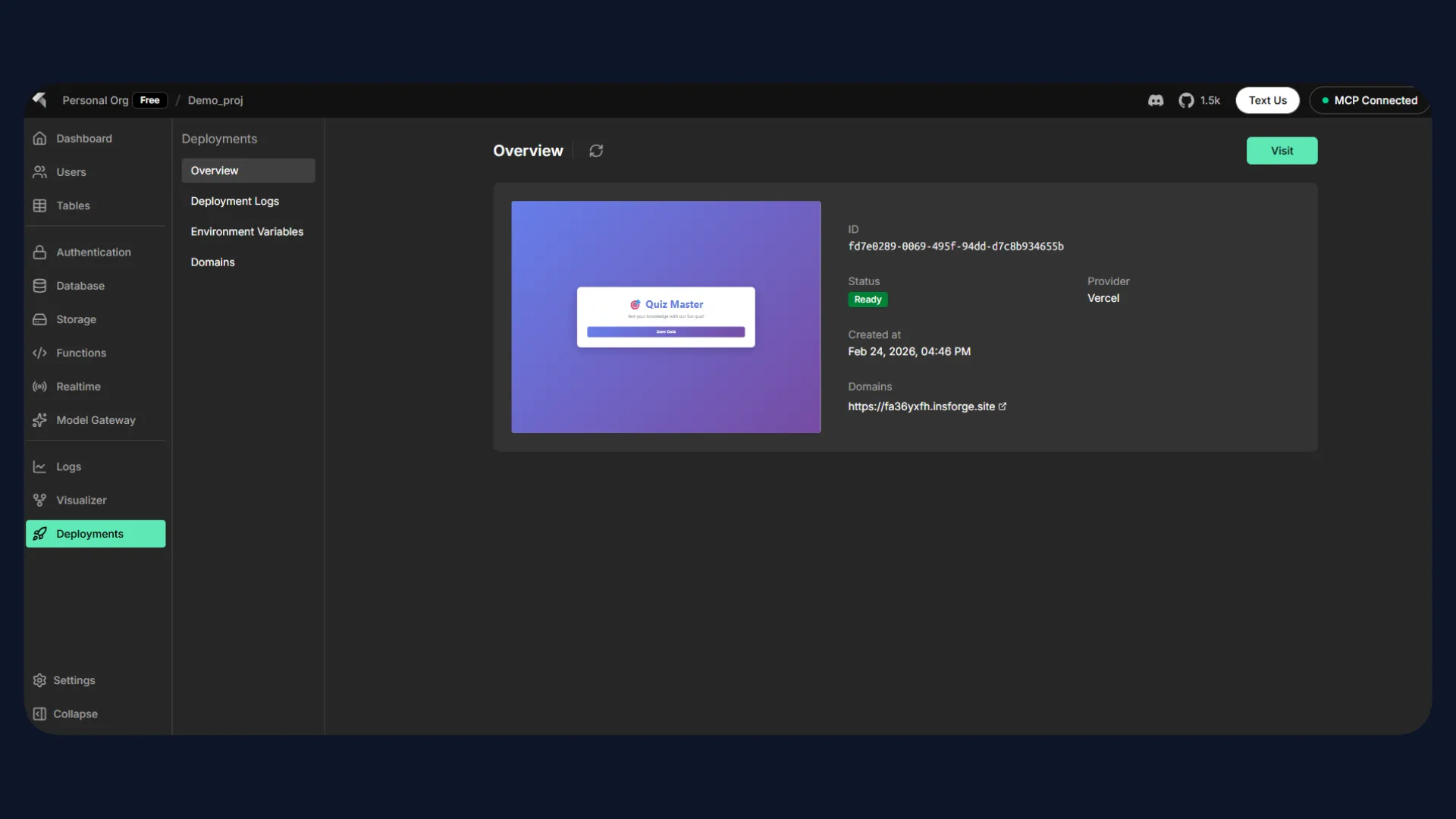This screenshot has width=1456, height=819.
Task: Open the Model Gateway section
Action: point(96,420)
